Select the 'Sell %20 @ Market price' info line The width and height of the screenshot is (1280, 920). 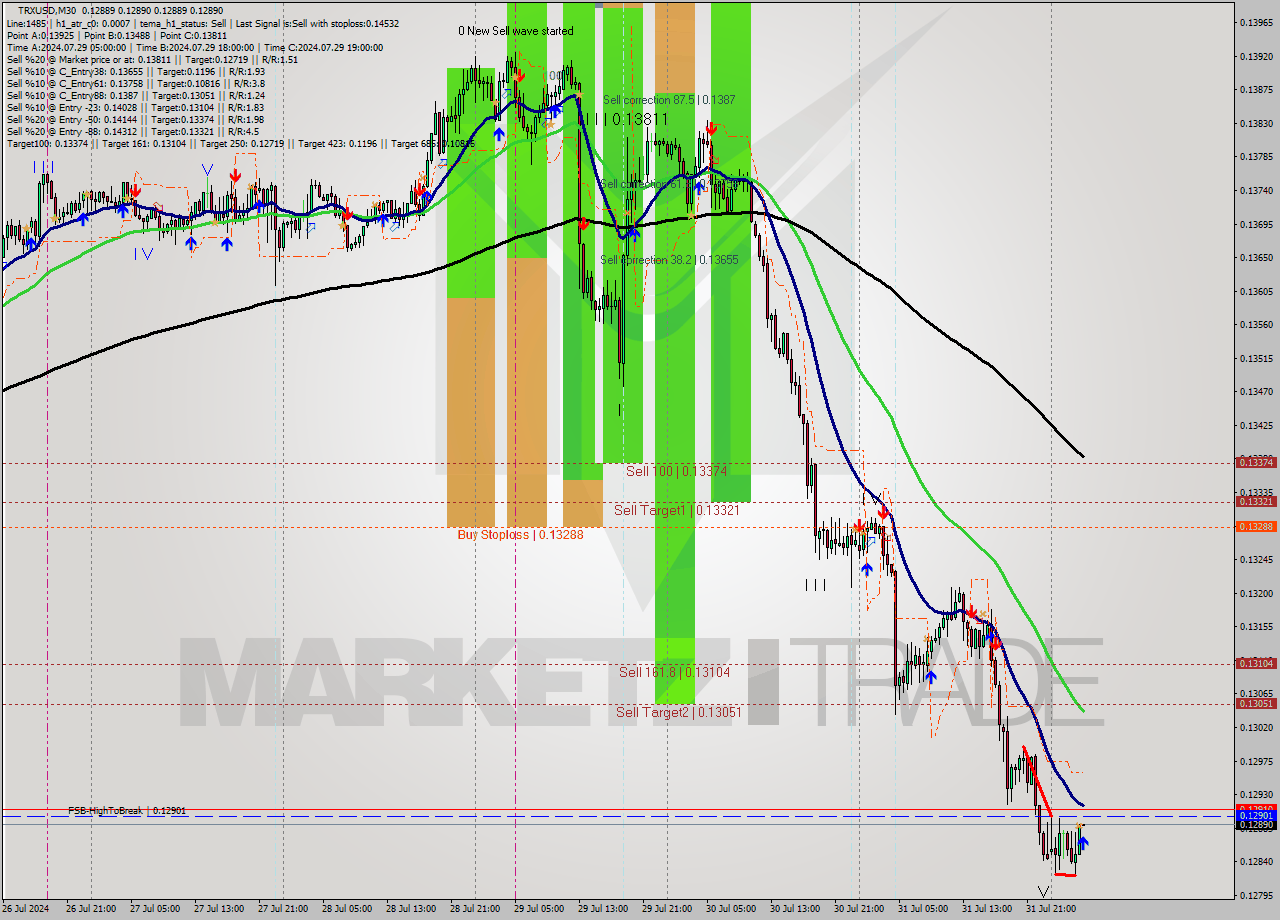pos(152,59)
